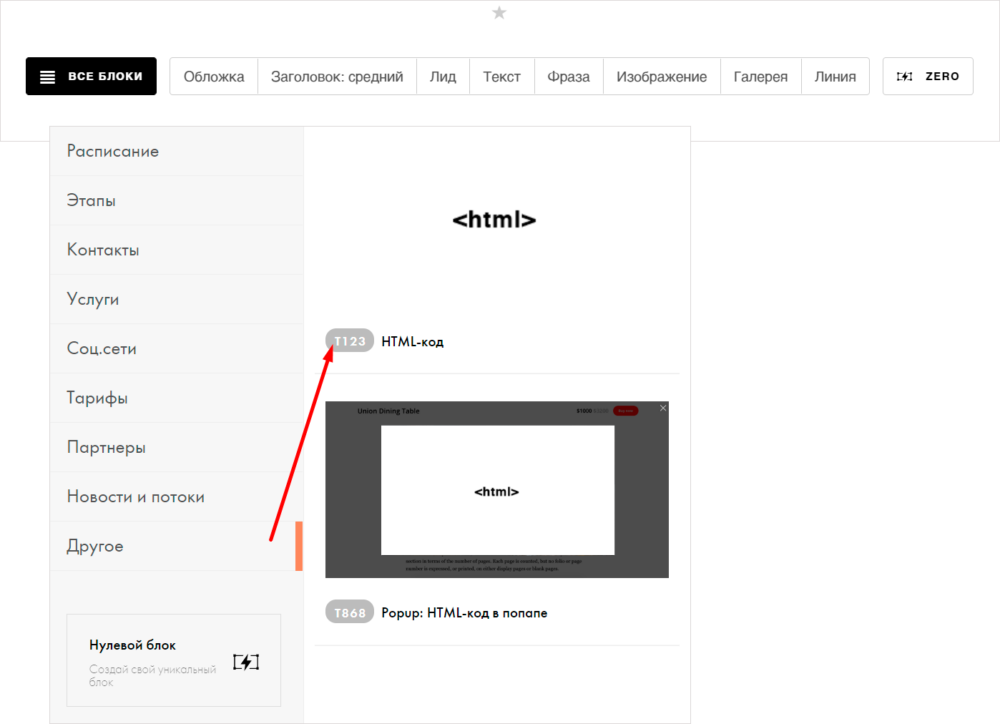Click the star icon at top
Image resolution: width=1000 pixels, height=724 pixels.
(x=499, y=12)
